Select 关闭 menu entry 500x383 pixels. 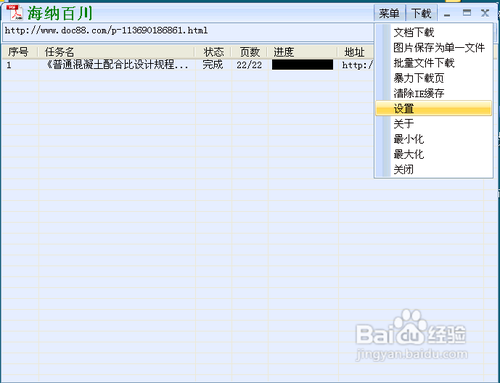(x=434, y=169)
